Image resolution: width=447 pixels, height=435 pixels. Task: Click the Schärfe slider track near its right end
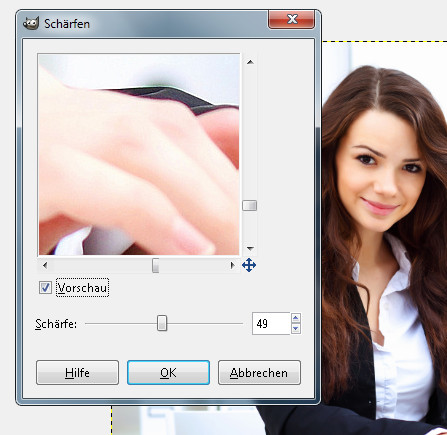233,324
